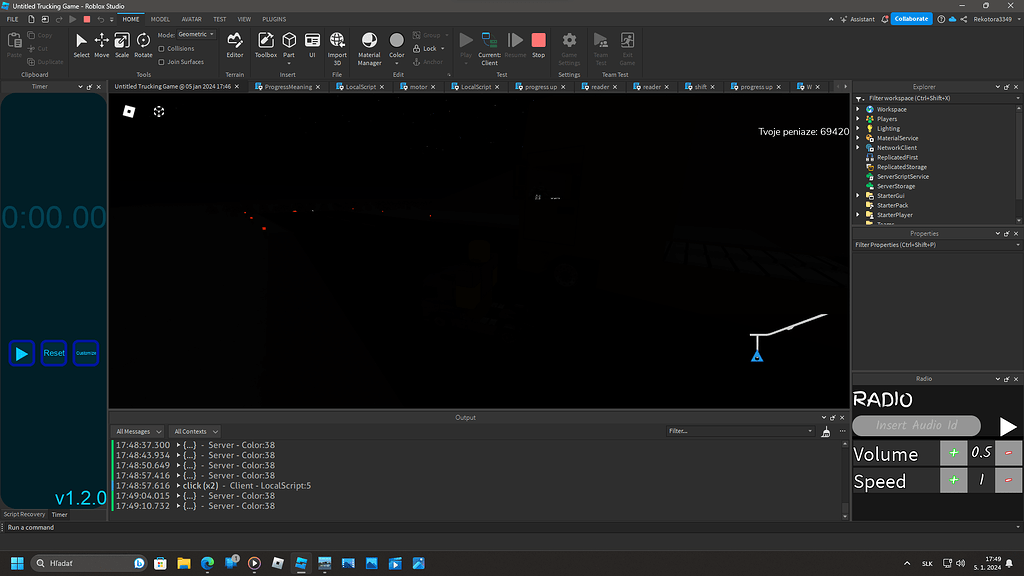The image size is (1024, 576).
Task: Open Microsoft Edge from taskbar
Action: 207,563
